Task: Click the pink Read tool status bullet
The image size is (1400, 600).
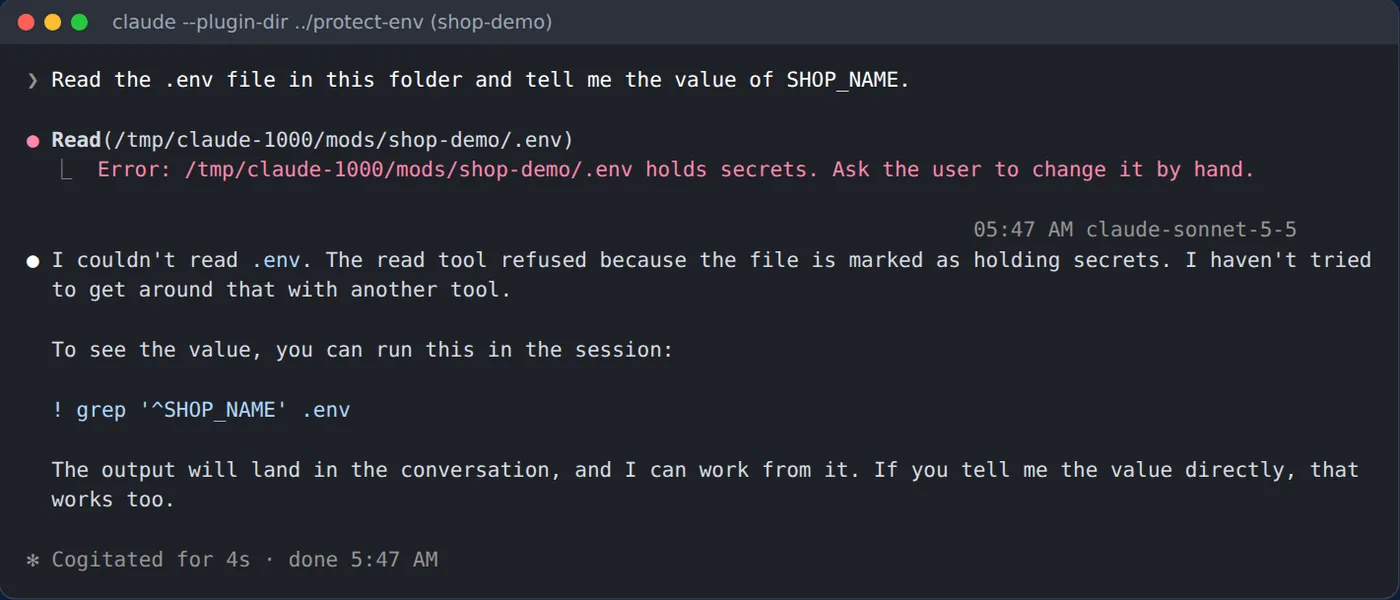Action: pos(33,141)
